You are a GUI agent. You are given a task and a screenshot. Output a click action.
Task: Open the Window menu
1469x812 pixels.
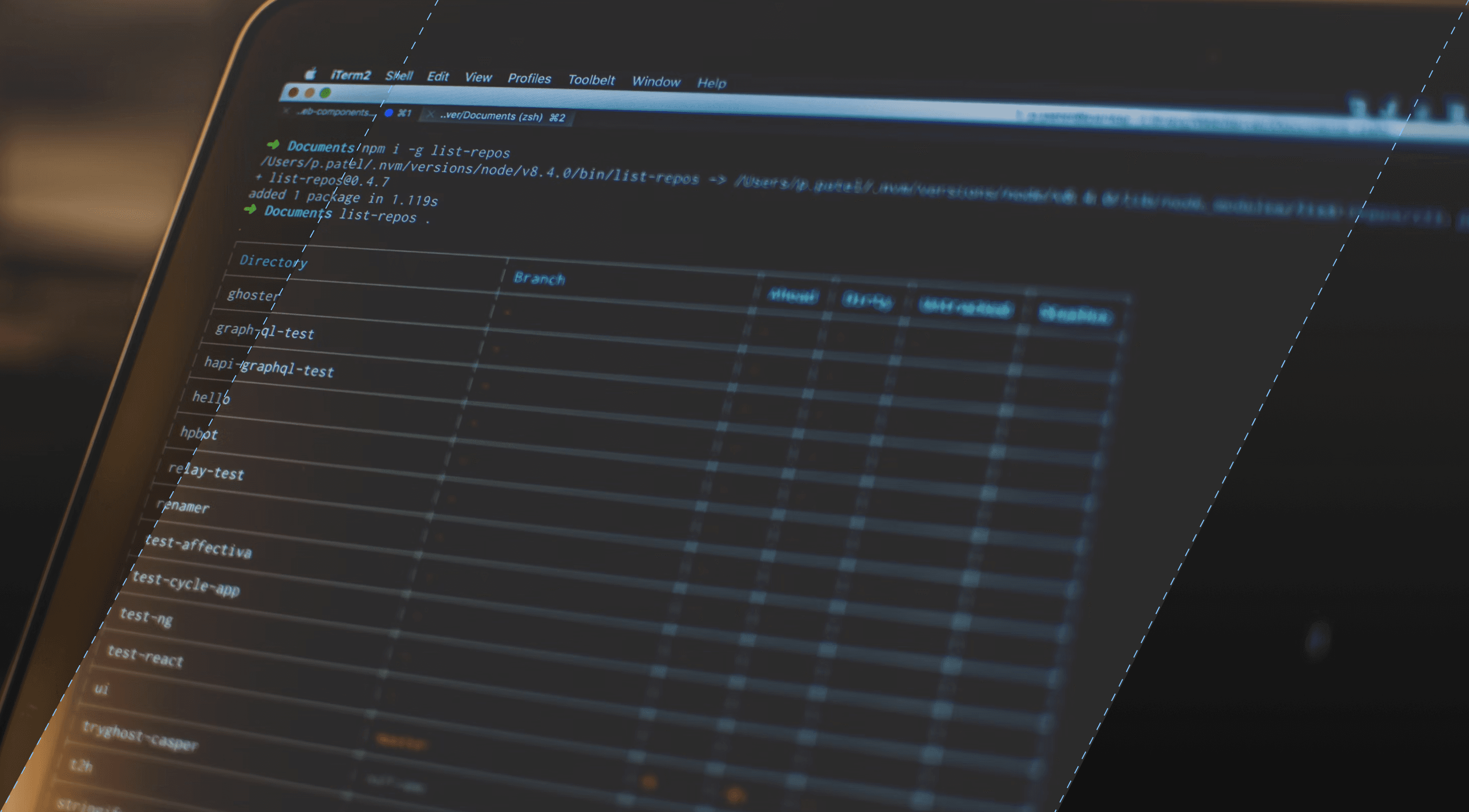point(656,82)
